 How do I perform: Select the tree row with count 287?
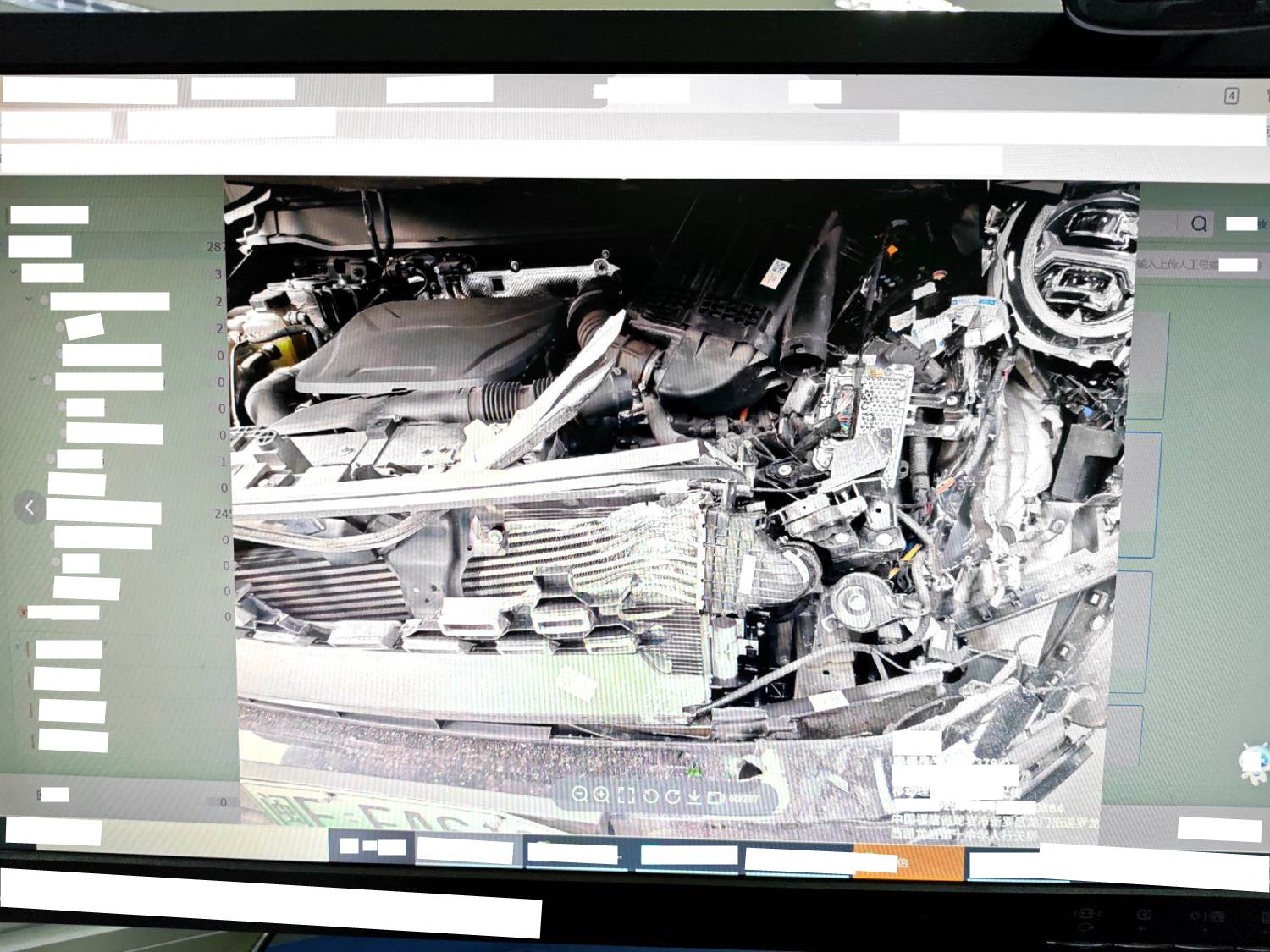point(110,246)
